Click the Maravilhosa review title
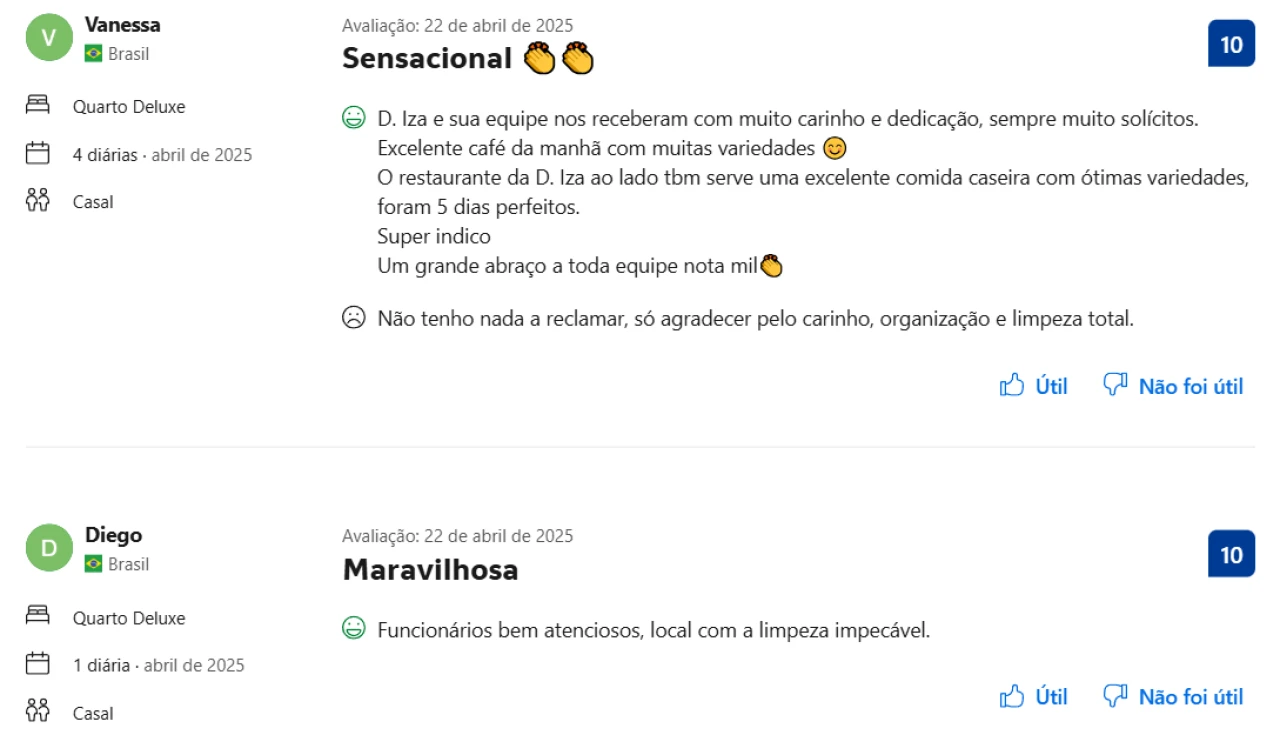 430,570
